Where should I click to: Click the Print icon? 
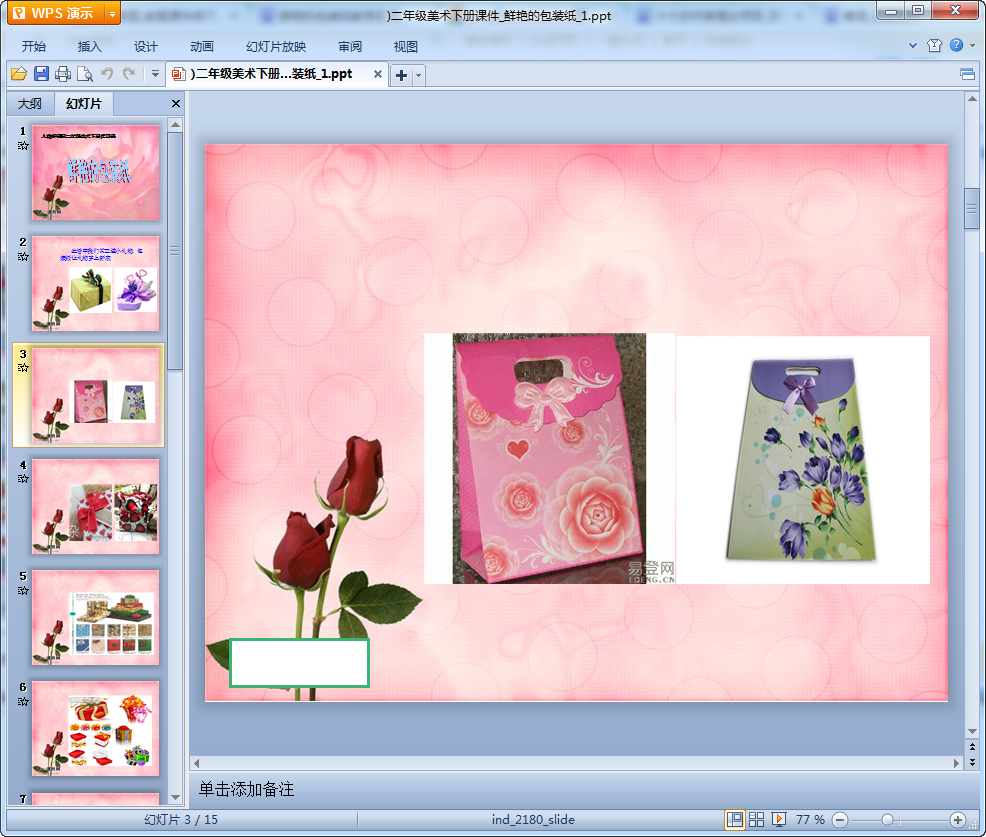coord(63,74)
